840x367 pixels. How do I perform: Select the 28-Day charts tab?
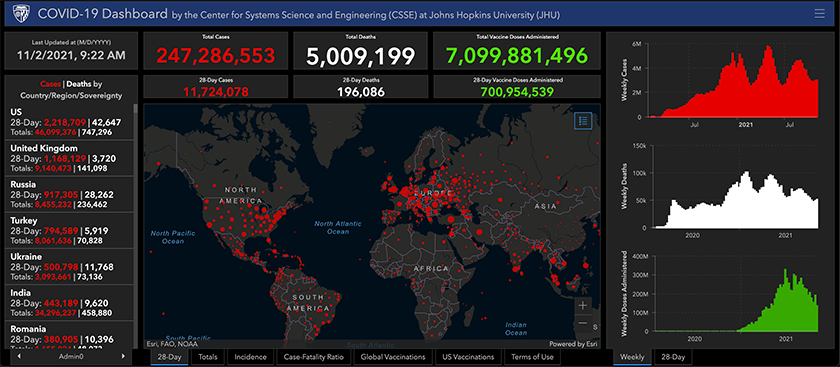point(673,356)
